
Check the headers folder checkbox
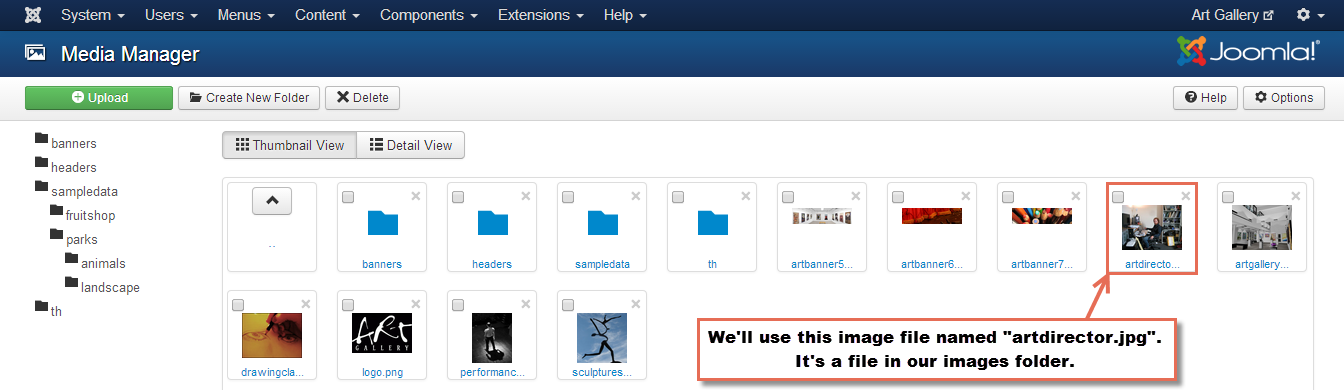[x=458, y=197]
